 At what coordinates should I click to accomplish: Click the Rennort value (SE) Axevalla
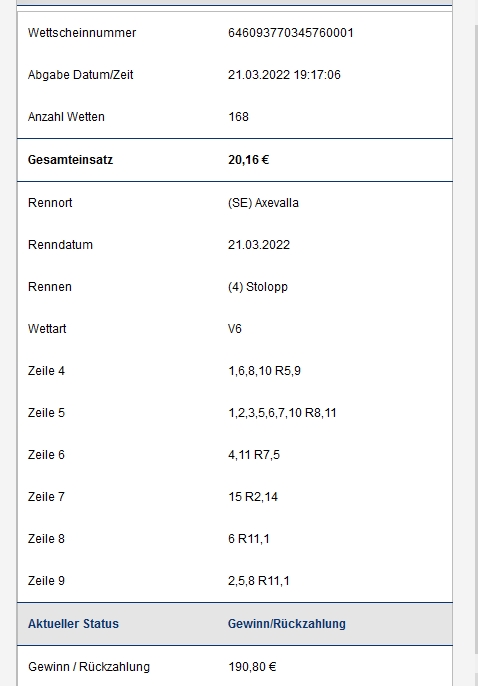263,203
